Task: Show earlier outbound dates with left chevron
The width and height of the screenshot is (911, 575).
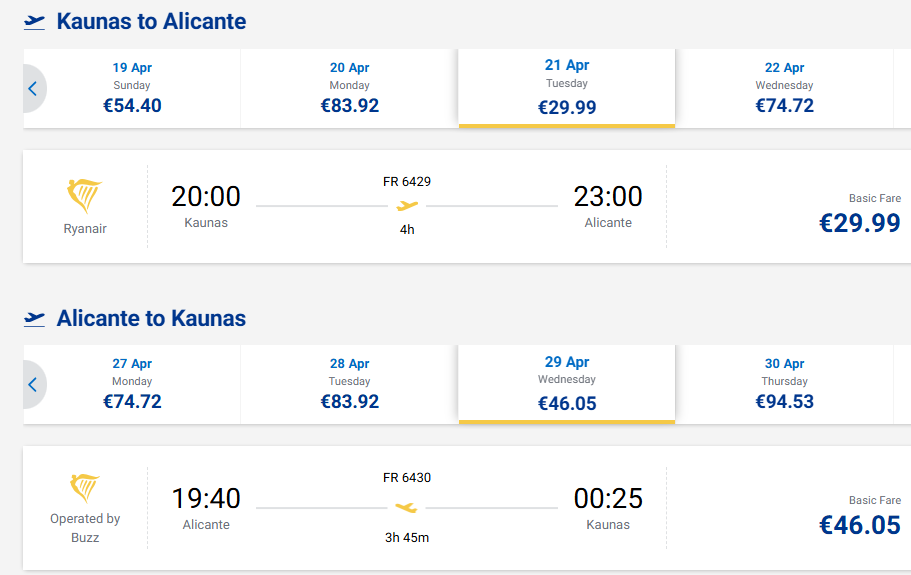Action: 32,89
